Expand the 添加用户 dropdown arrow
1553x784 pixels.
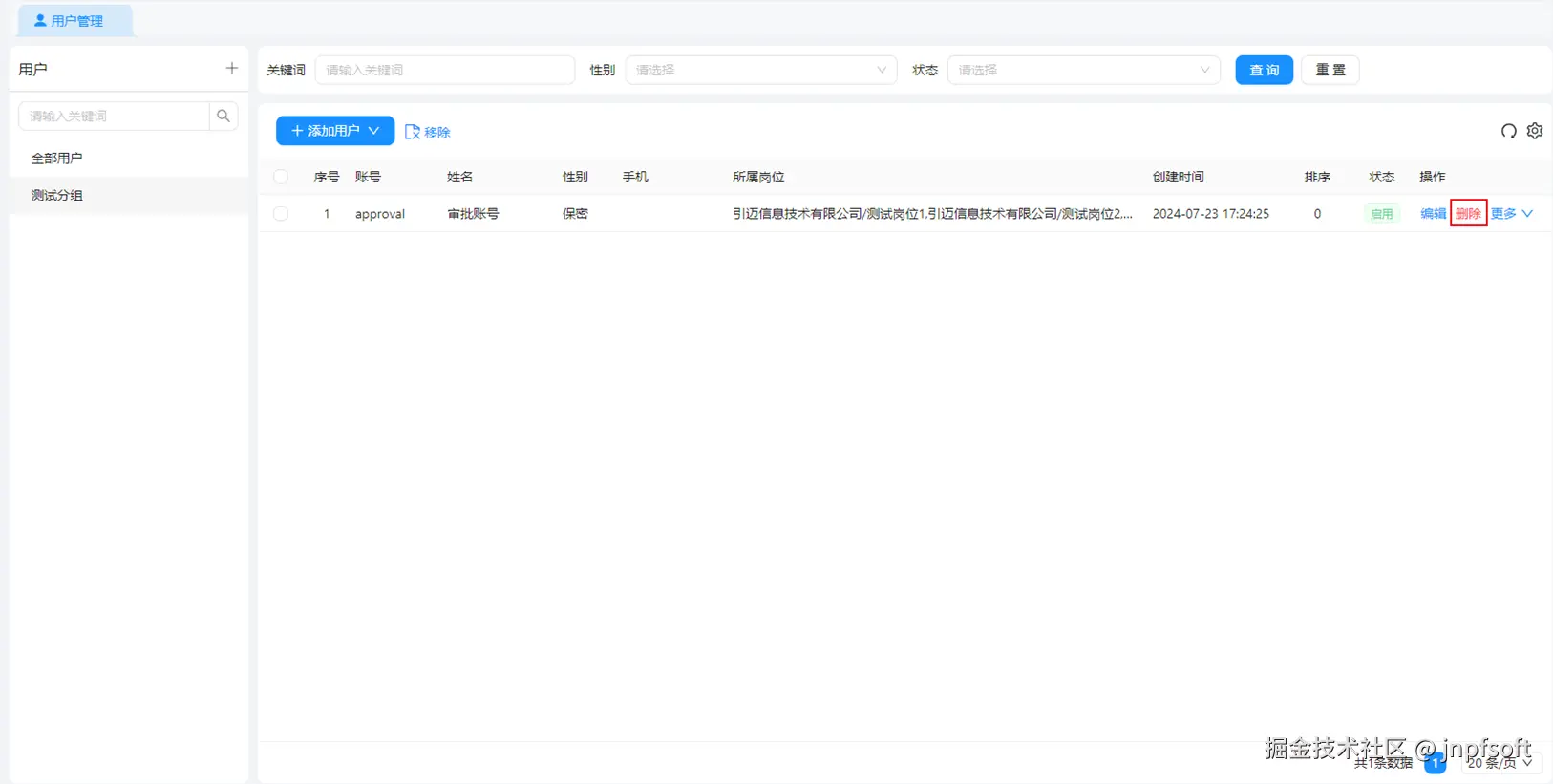click(373, 131)
